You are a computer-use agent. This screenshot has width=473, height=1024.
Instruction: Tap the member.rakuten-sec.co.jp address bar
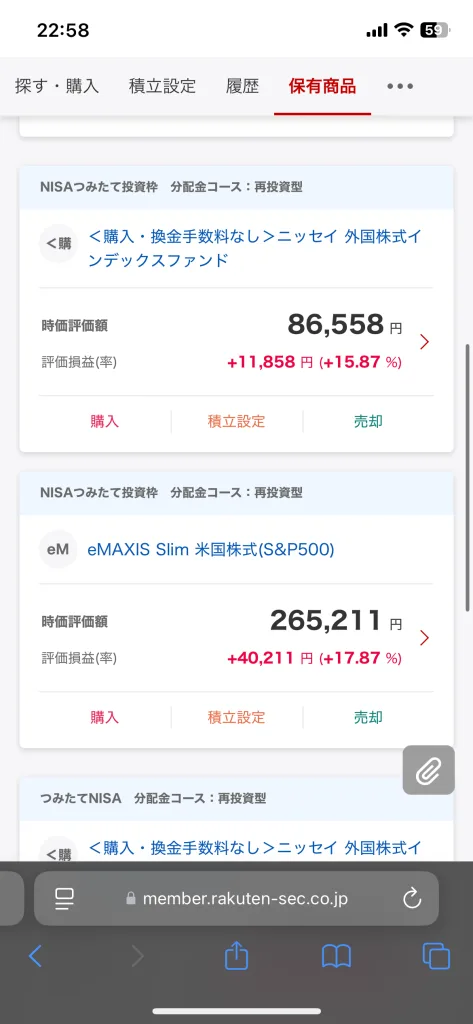pyautogui.click(x=236, y=899)
